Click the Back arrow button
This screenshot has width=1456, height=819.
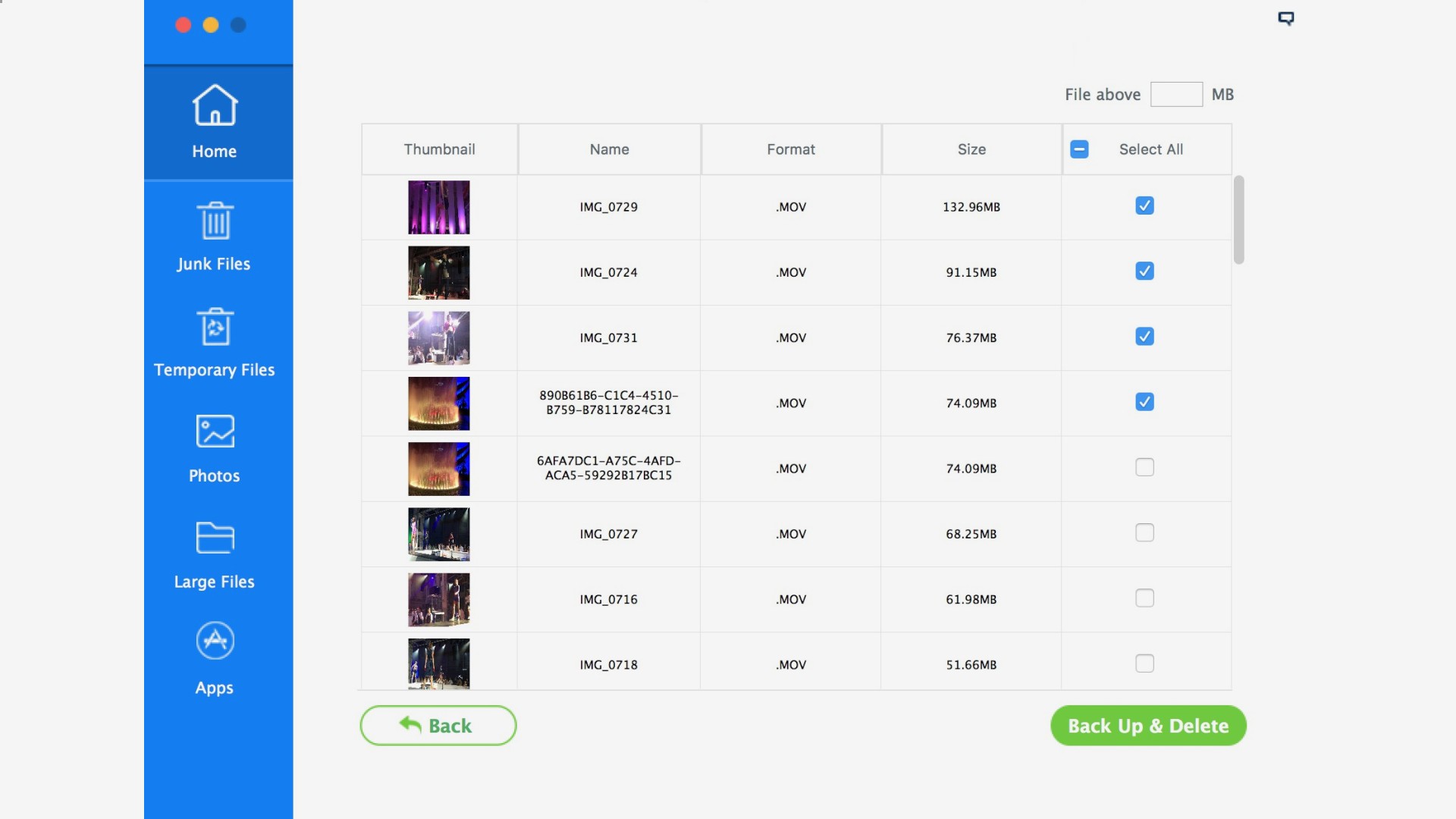(x=438, y=726)
